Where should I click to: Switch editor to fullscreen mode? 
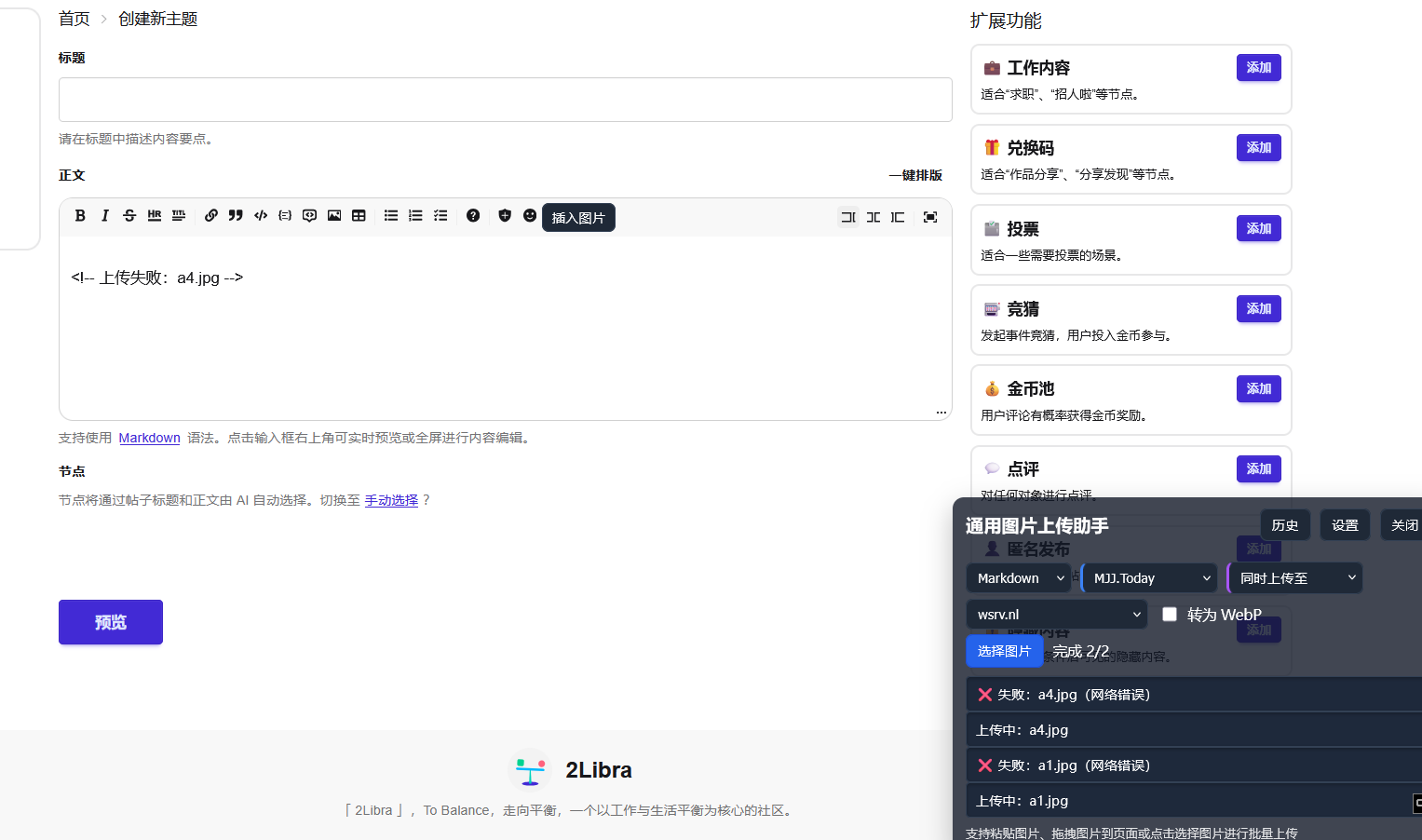coord(929,217)
